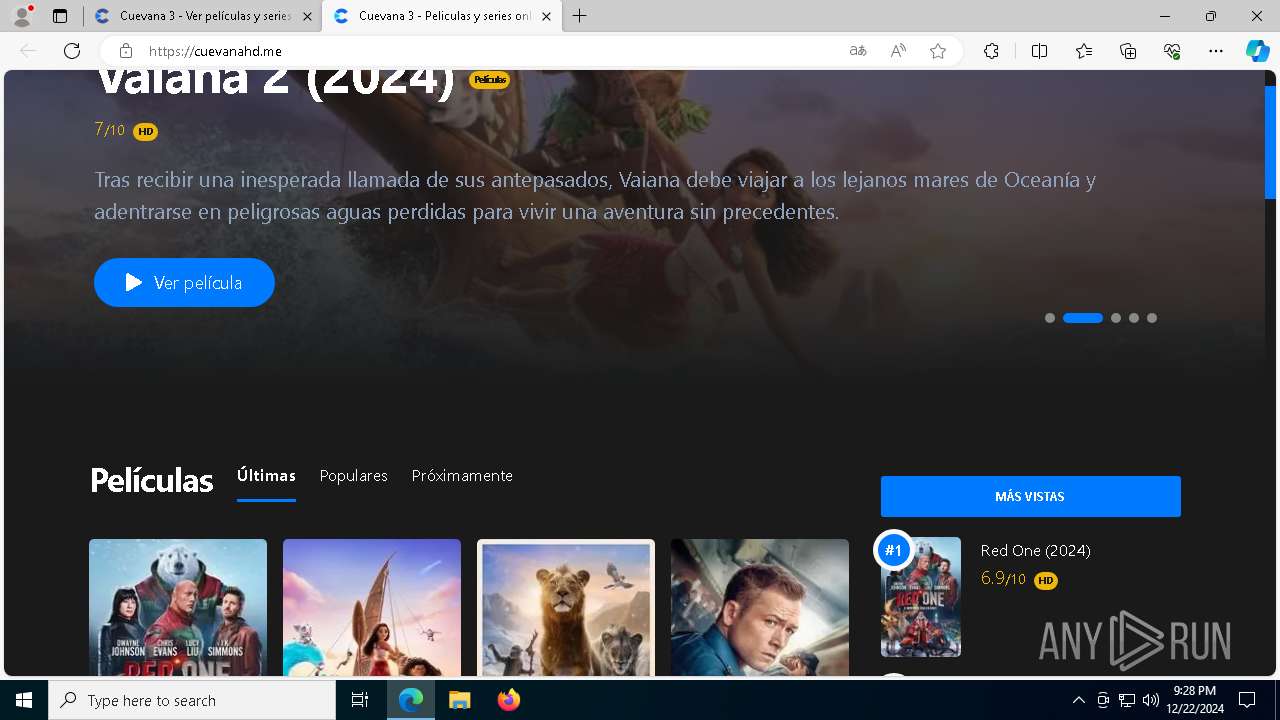Select the active Cuevana 3 Peliculas tab
1280x720 pixels.
pyautogui.click(x=443, y=16)
